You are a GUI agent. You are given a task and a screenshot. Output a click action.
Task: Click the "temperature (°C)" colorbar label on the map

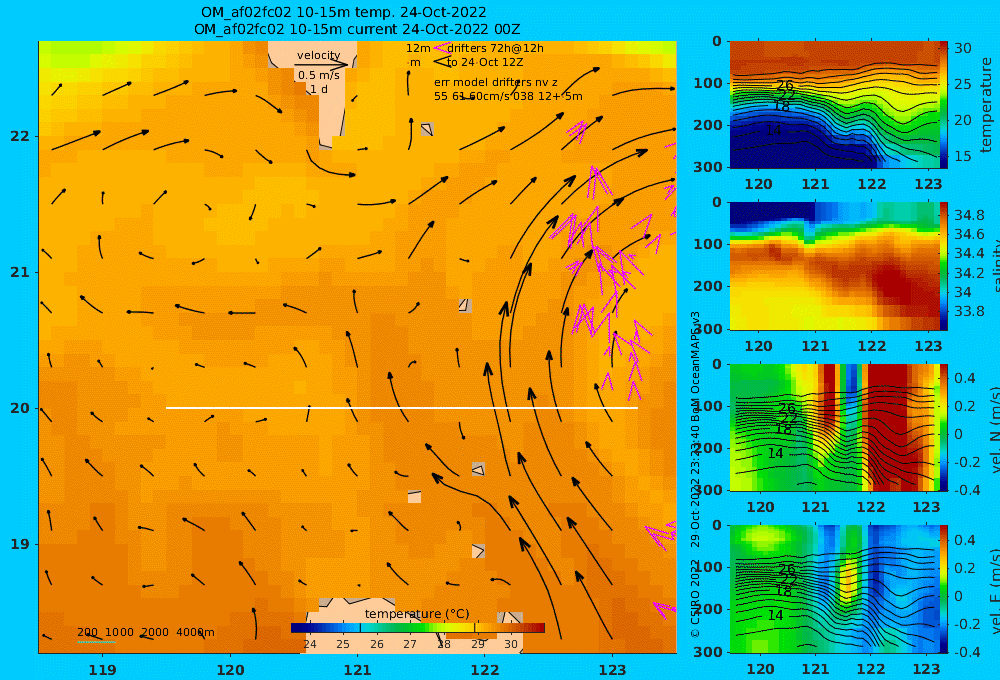pos(417,614)
